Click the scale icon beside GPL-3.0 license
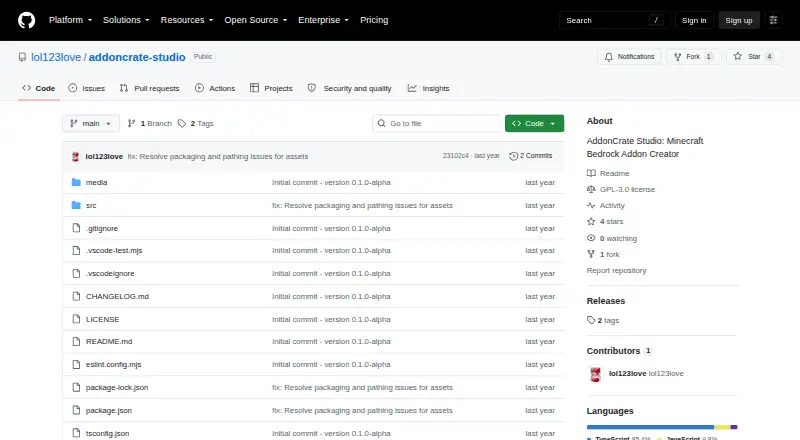The image size is (800, 440). [x=591, y=189]
